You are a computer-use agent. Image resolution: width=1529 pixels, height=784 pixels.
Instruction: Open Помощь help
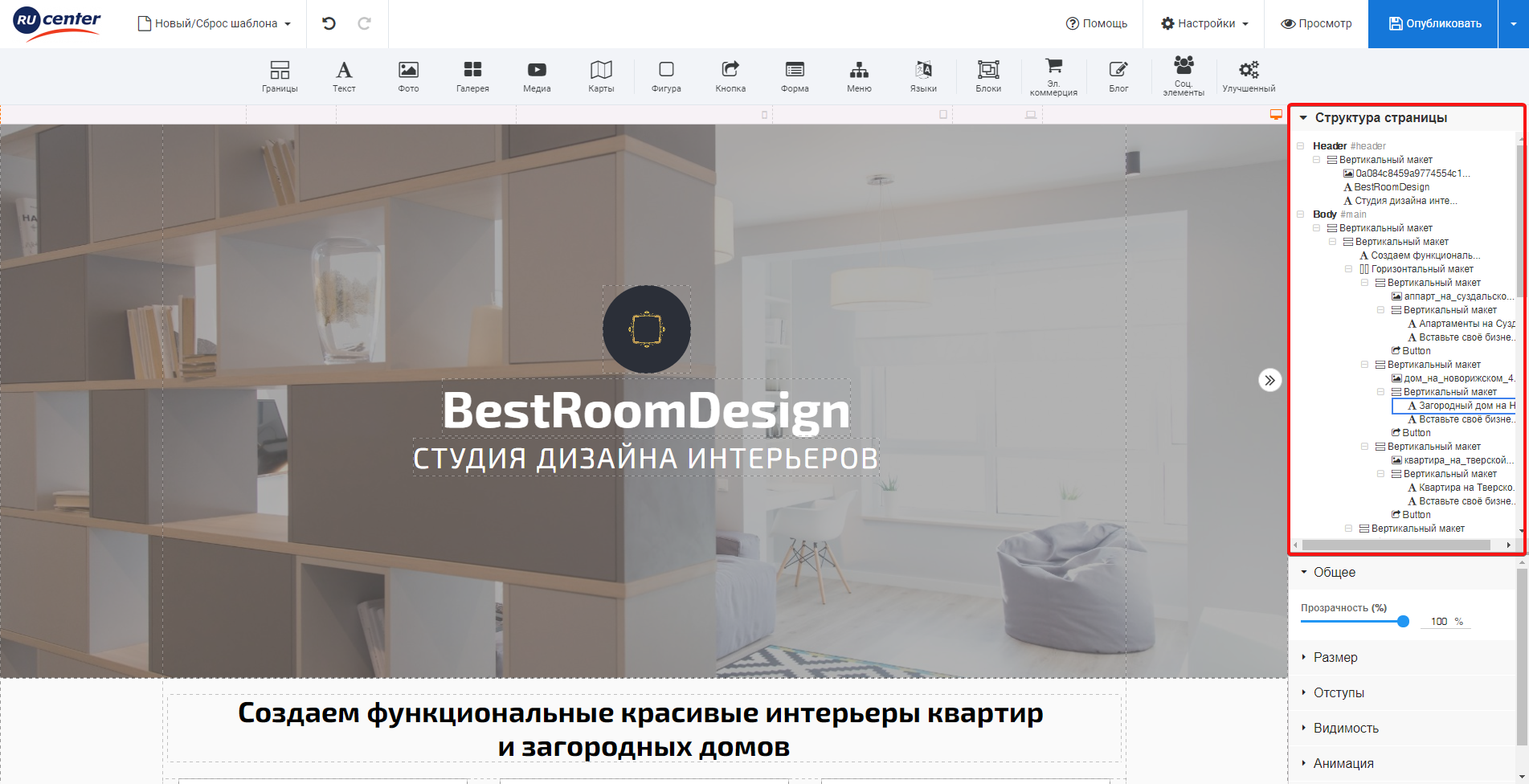[x=1096, y=23]
